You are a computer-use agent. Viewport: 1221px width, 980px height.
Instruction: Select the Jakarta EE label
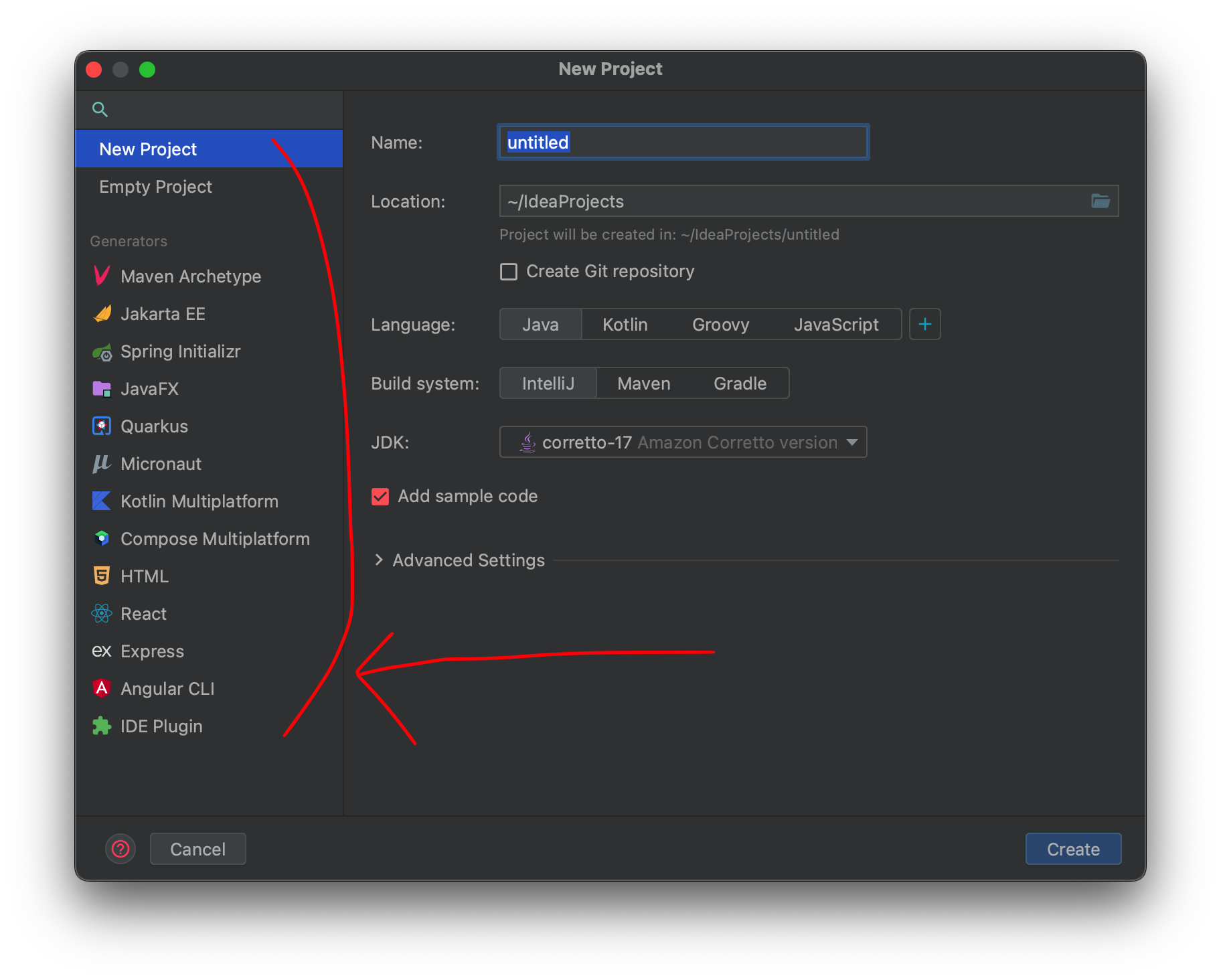click(x=163, y=313)
